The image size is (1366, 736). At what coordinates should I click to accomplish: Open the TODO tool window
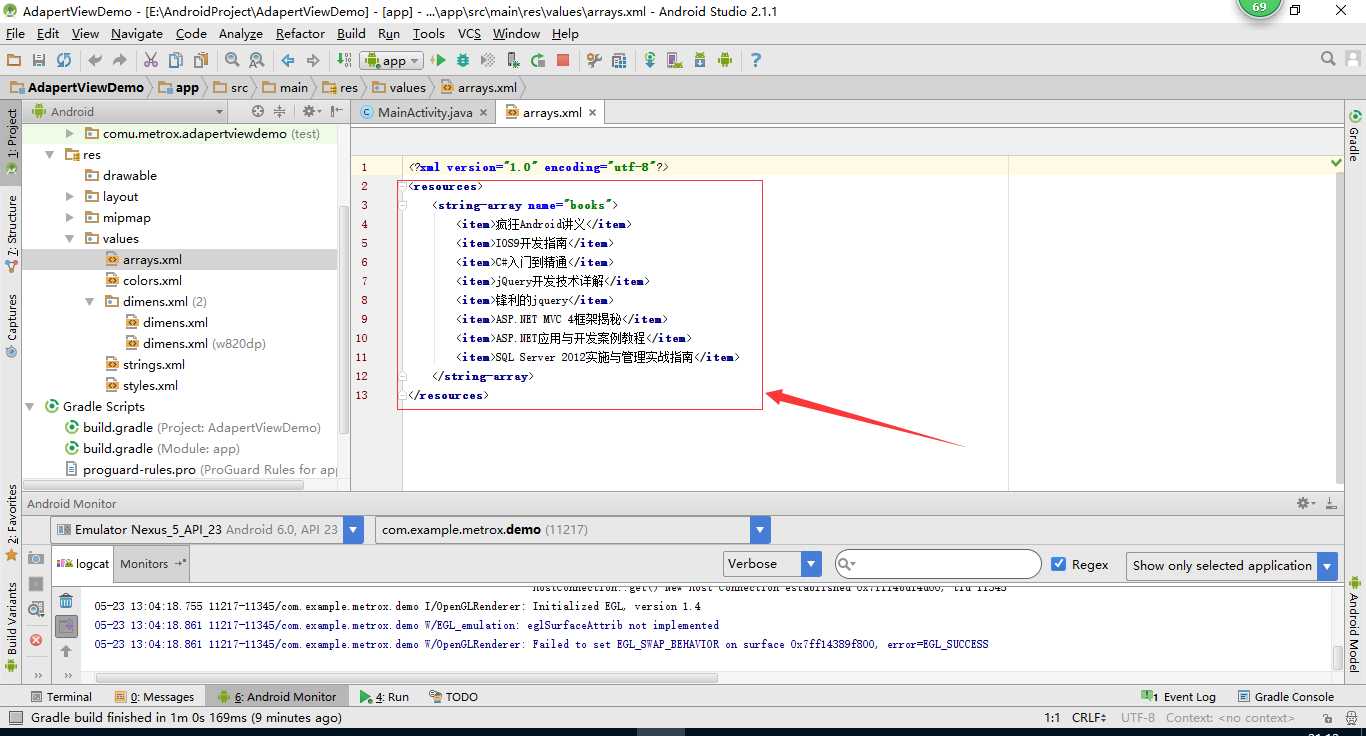tap(453, 697)
